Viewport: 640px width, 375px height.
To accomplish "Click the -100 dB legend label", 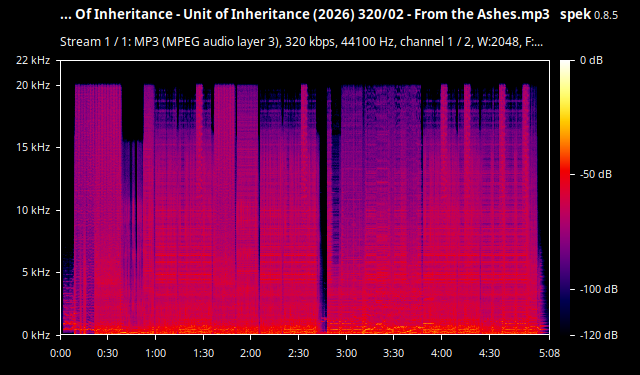I will tap(599, 289).
